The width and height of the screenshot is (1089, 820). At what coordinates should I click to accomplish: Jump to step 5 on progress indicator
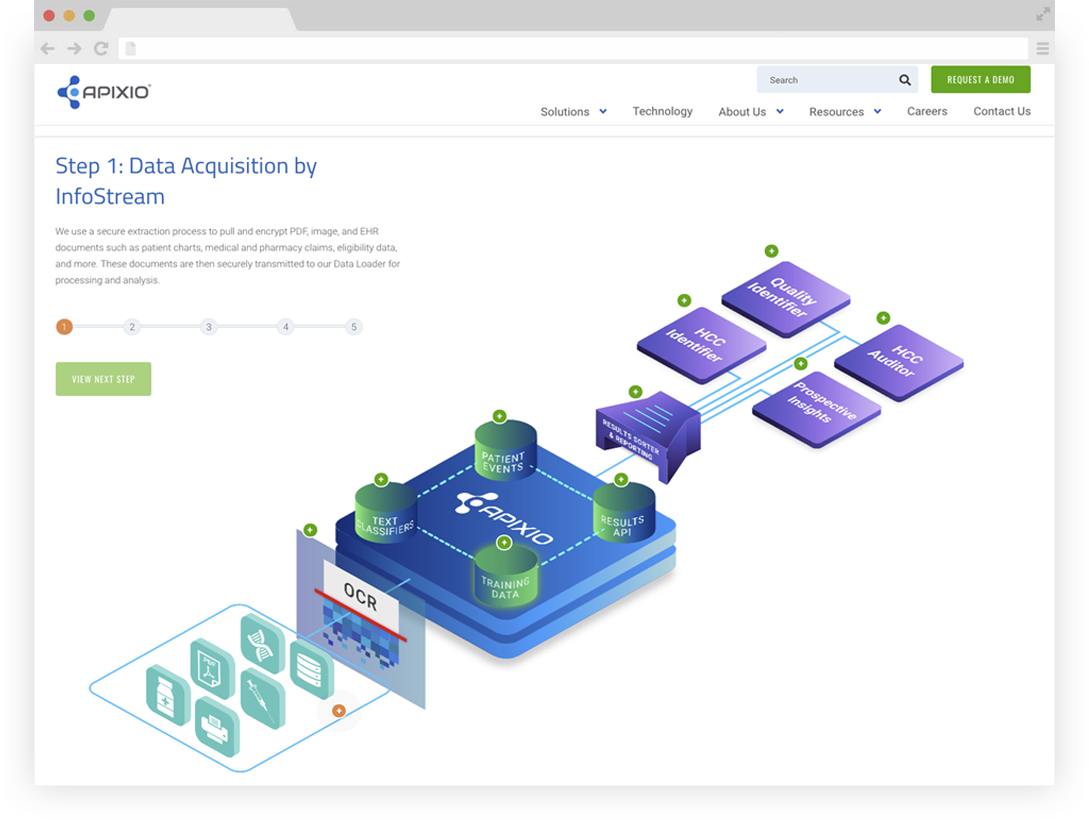tap(354, 326)
